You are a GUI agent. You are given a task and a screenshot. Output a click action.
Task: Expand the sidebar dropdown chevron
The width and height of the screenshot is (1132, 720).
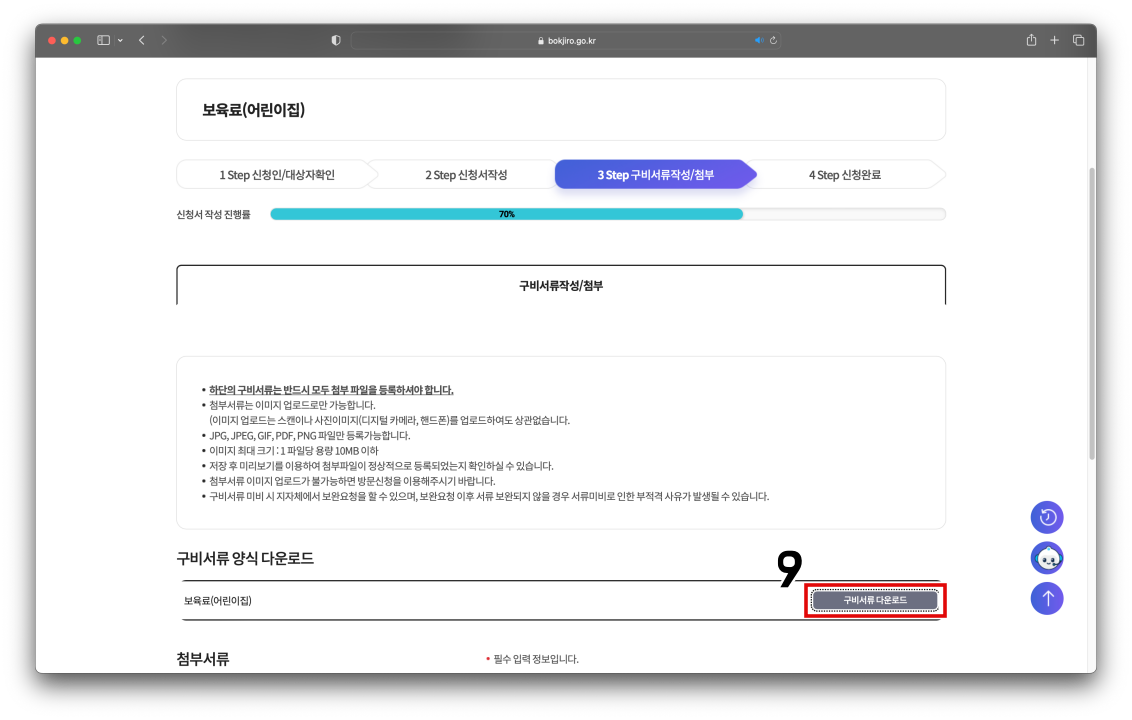click(121, 40)
